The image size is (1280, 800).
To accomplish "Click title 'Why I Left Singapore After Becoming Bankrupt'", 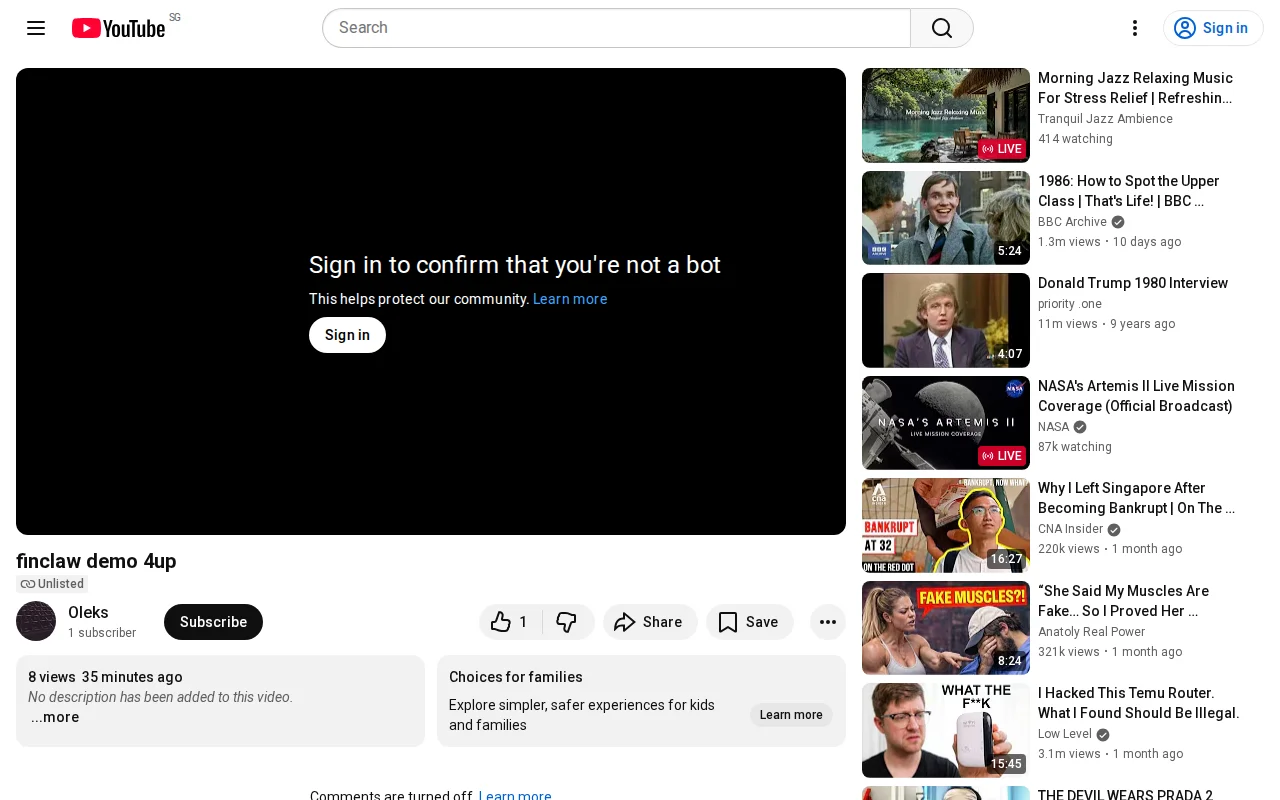I will pos(1137,498).
